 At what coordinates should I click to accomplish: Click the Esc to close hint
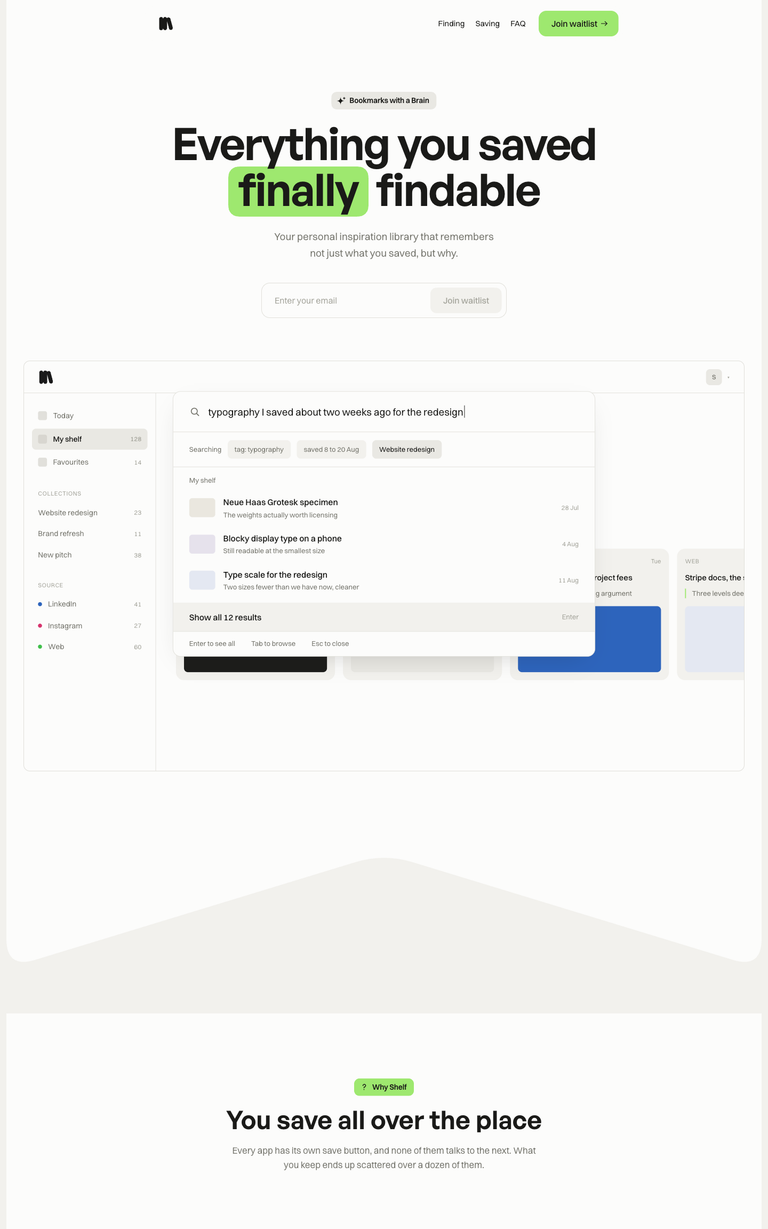pyautogui.click(x=330, y=644)
